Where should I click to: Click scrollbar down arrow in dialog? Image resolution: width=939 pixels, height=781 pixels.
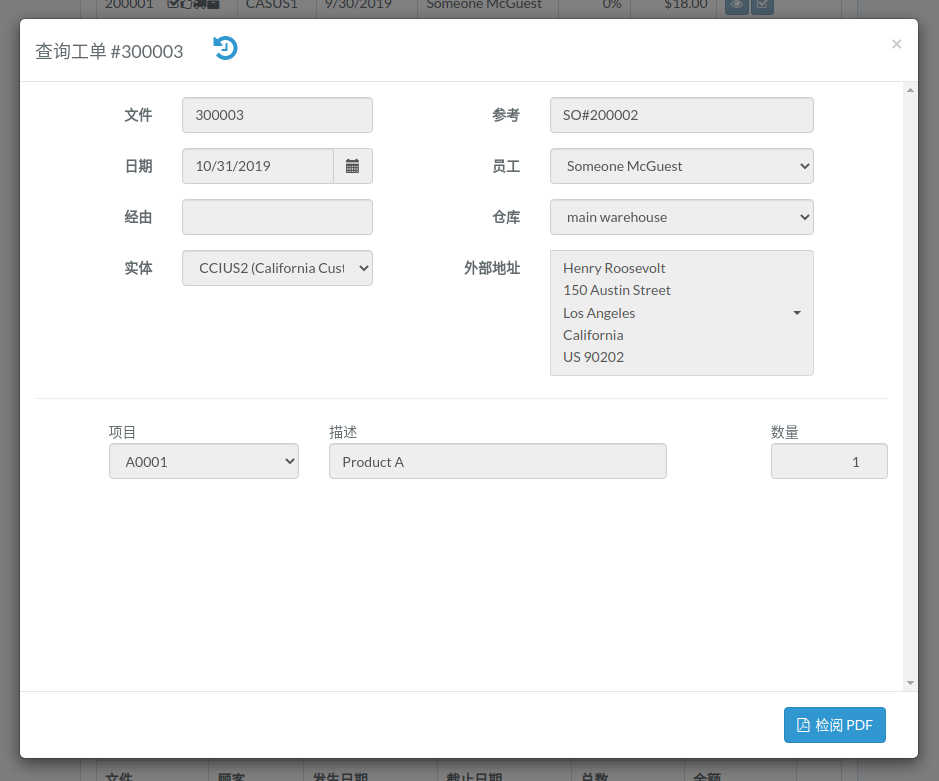point(910,683)
